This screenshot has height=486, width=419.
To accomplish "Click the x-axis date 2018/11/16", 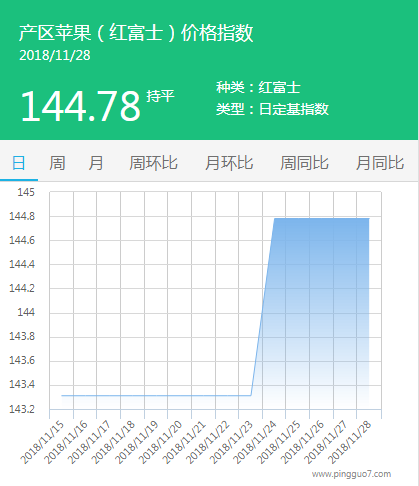I will coord(66,442).
